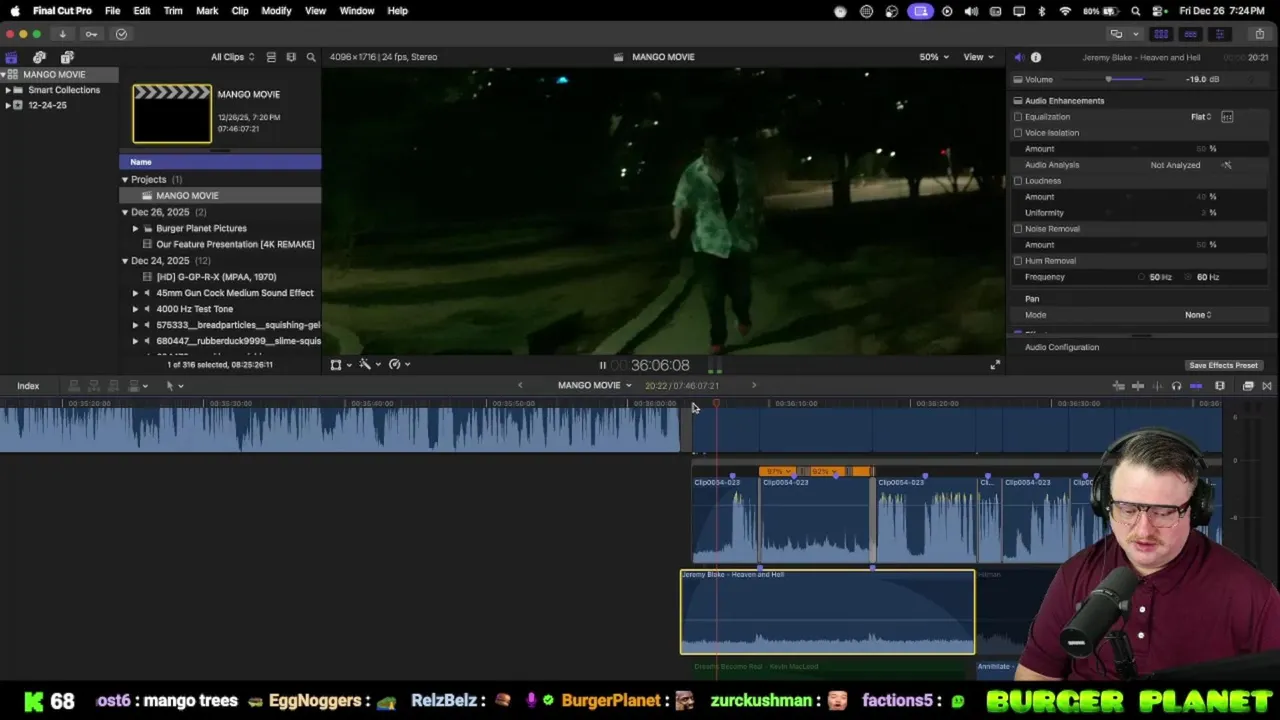Pause playback in the viewer
The height and width of the screenshot is (720, 1280).
(602, 366)
